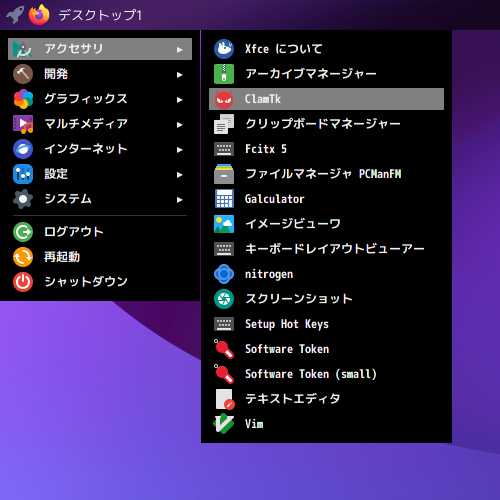Click the PCManFM file drawer icon
500x500 pixels.
click(x=224, y=174)
